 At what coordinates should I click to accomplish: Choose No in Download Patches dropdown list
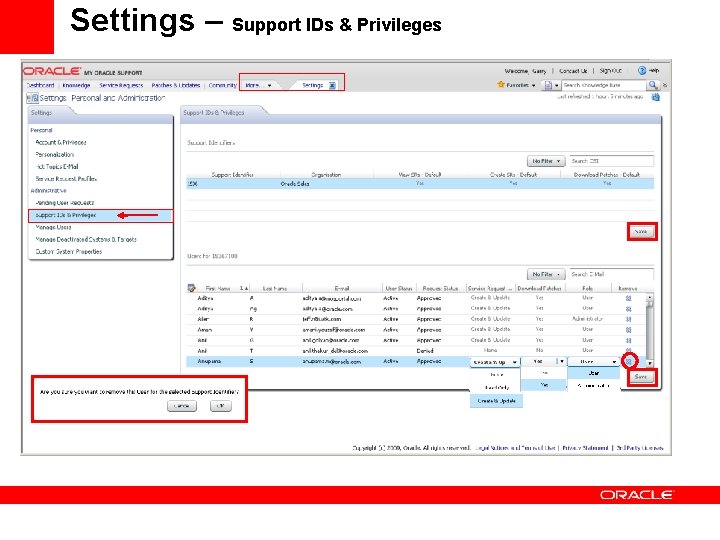pos(544,373)
